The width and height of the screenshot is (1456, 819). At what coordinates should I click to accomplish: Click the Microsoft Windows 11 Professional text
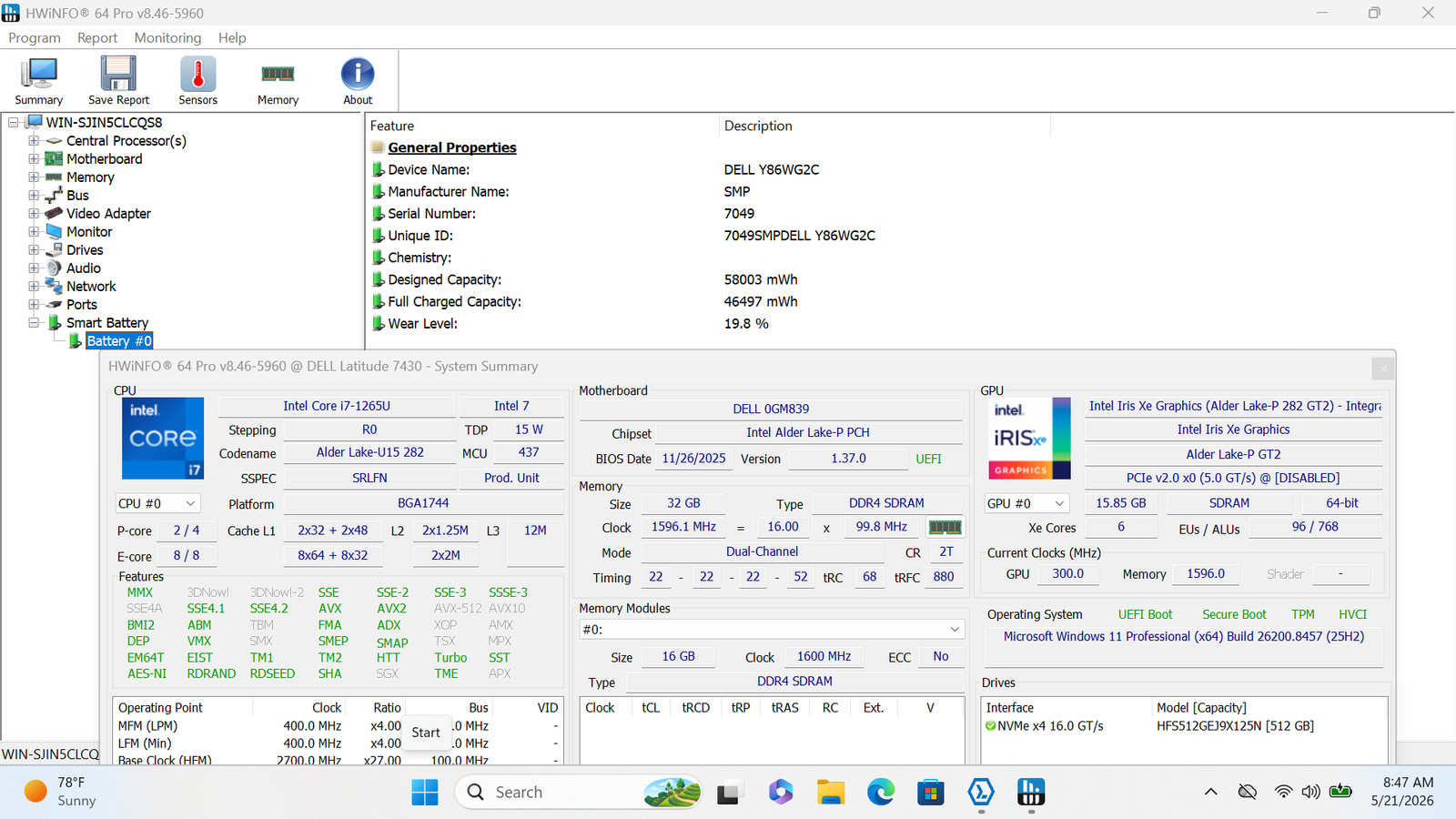click(x=1184, y=637)
